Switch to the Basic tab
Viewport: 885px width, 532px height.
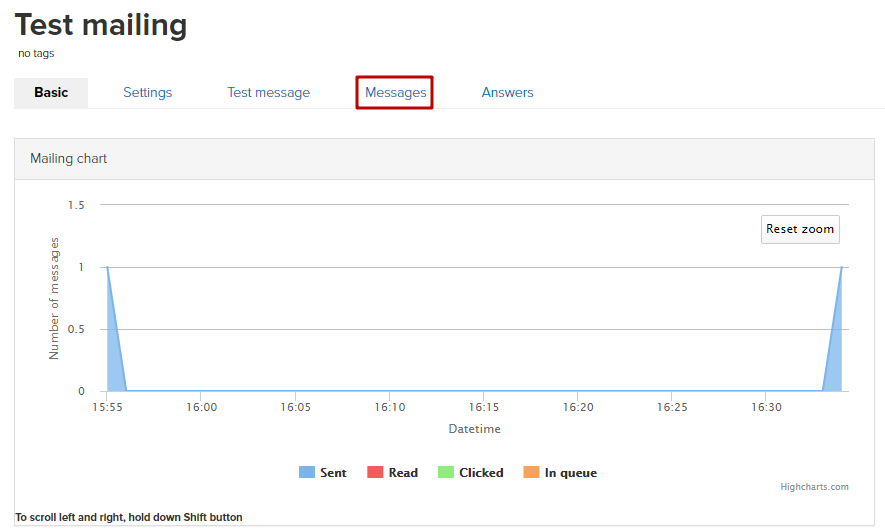51,93
